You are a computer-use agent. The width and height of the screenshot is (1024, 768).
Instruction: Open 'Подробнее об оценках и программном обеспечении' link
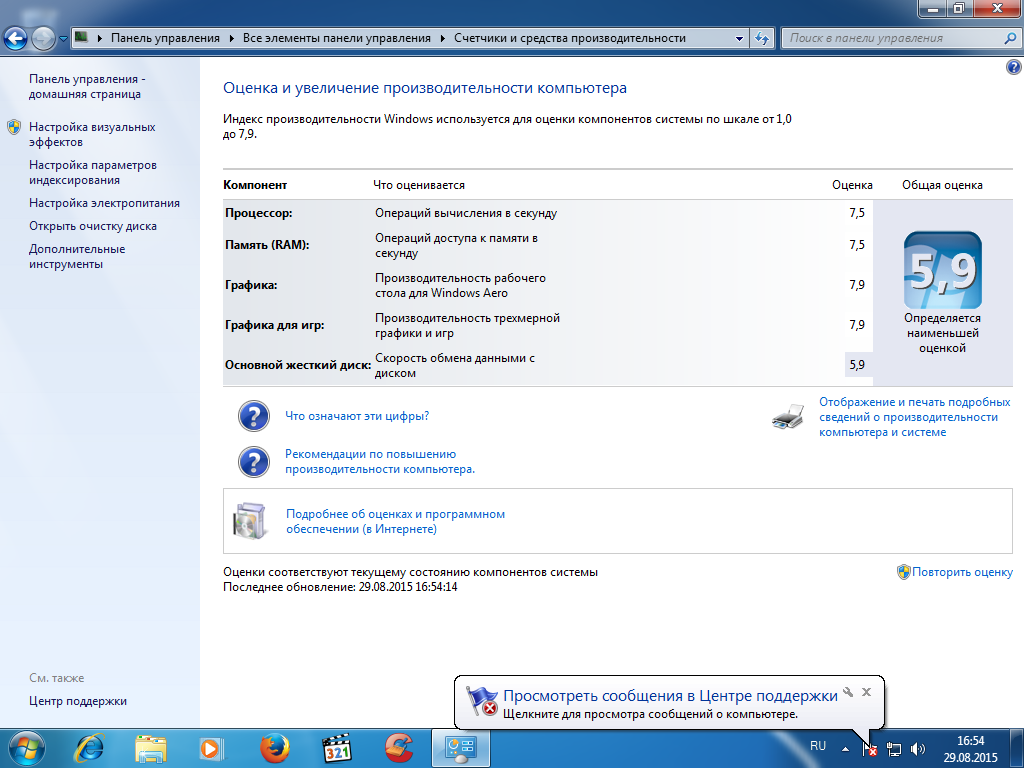click(x=395, y=521)
